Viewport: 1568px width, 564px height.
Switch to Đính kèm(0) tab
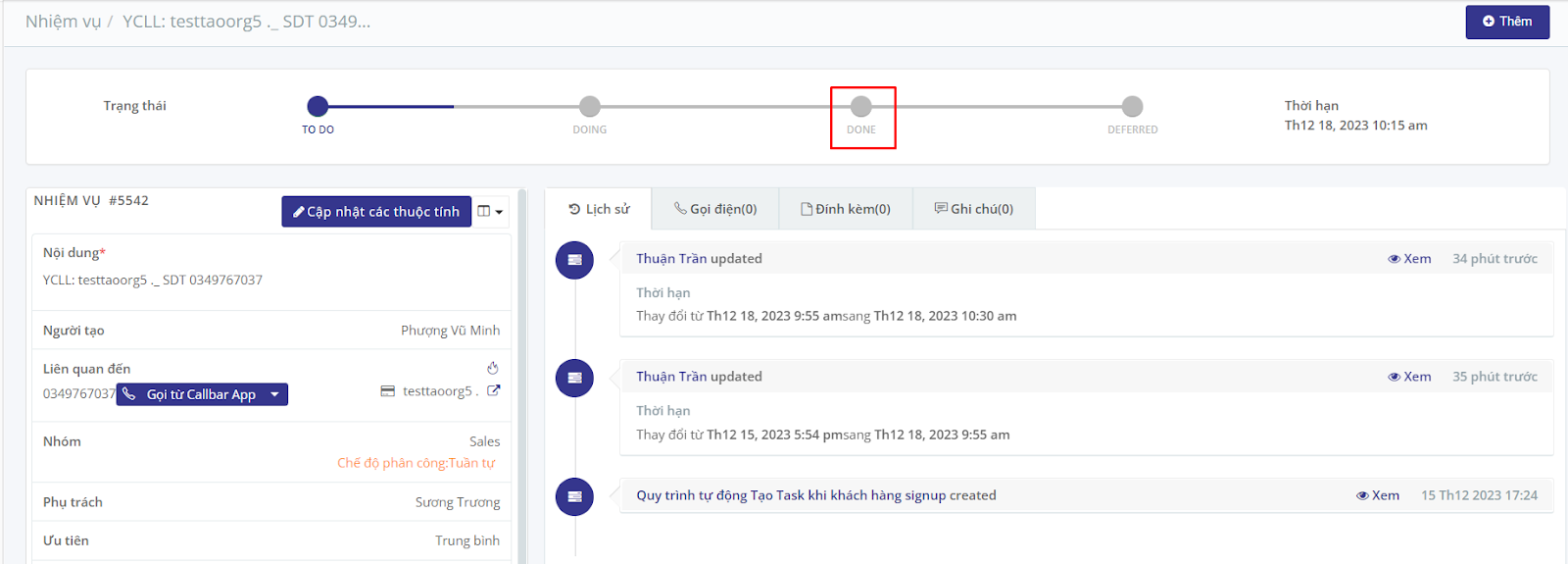coord(846,209)
